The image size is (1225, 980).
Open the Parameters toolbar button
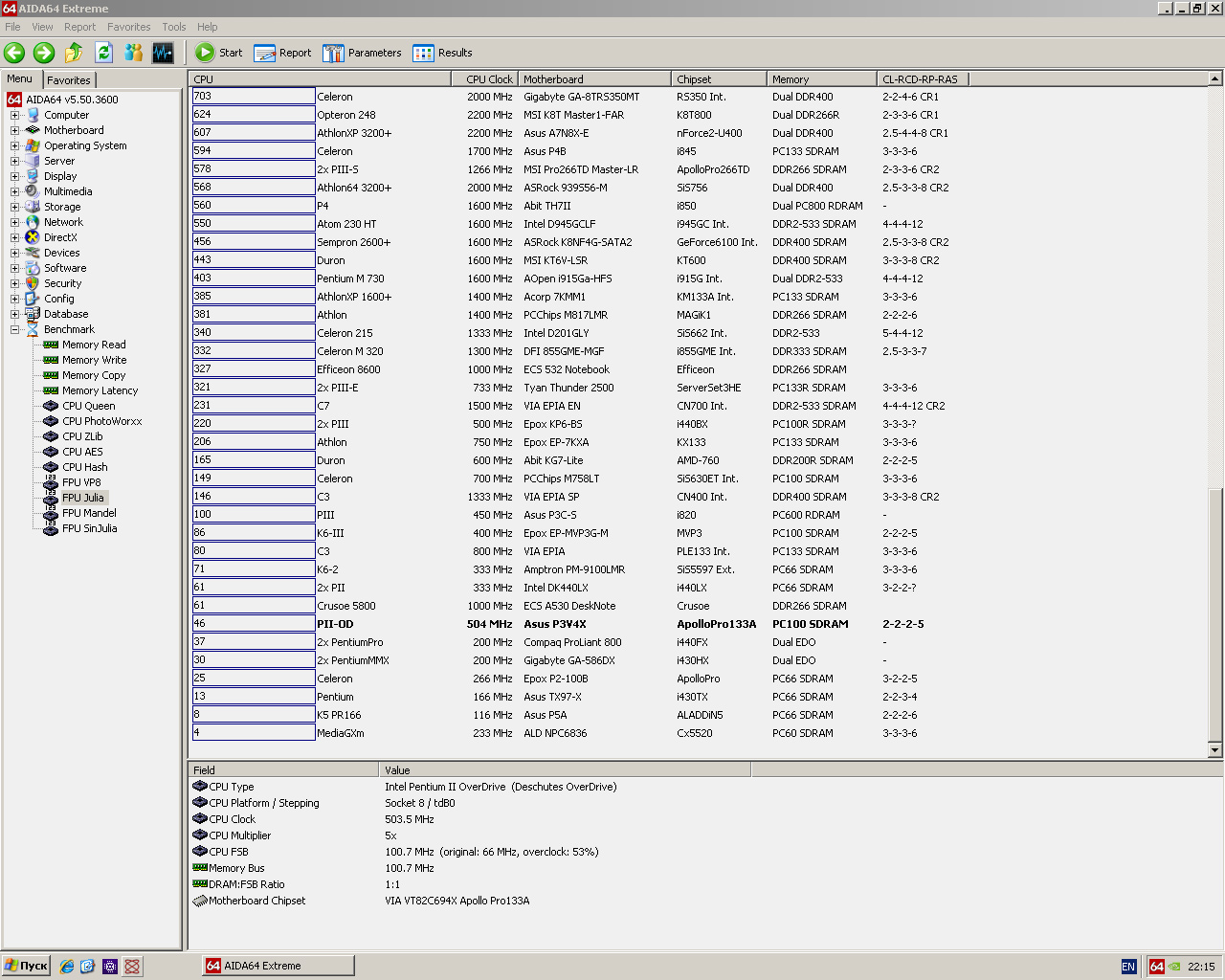pyautogui.click(x=362, y=53)
